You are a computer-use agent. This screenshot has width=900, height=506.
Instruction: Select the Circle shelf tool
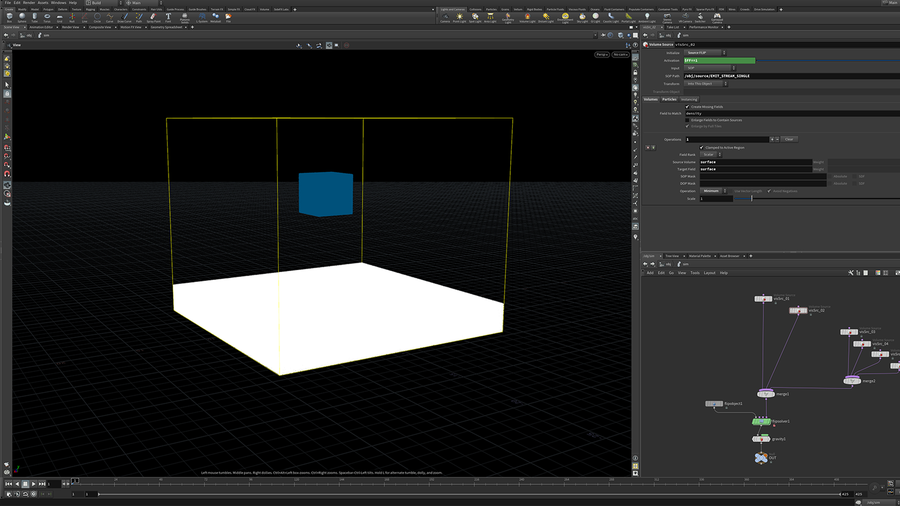click(97, 18)
